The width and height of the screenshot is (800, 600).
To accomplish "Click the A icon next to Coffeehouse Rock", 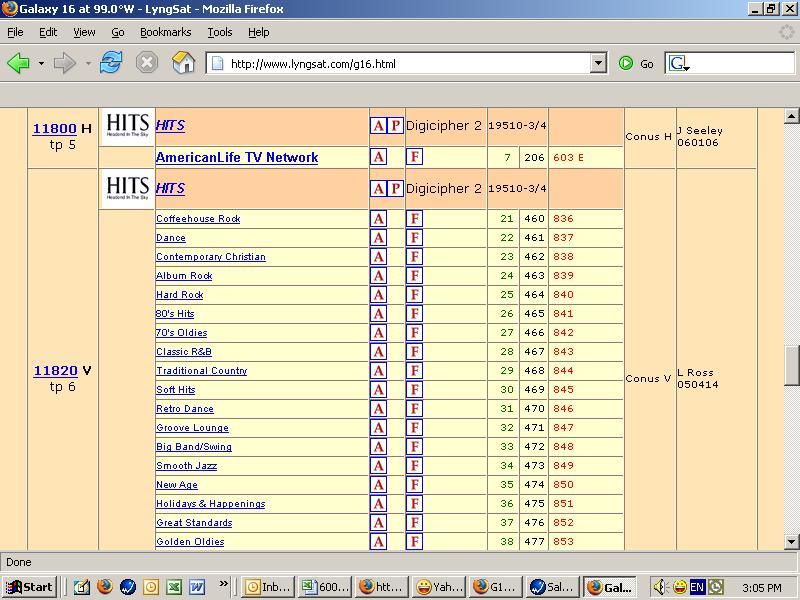I will coord(378,219).
